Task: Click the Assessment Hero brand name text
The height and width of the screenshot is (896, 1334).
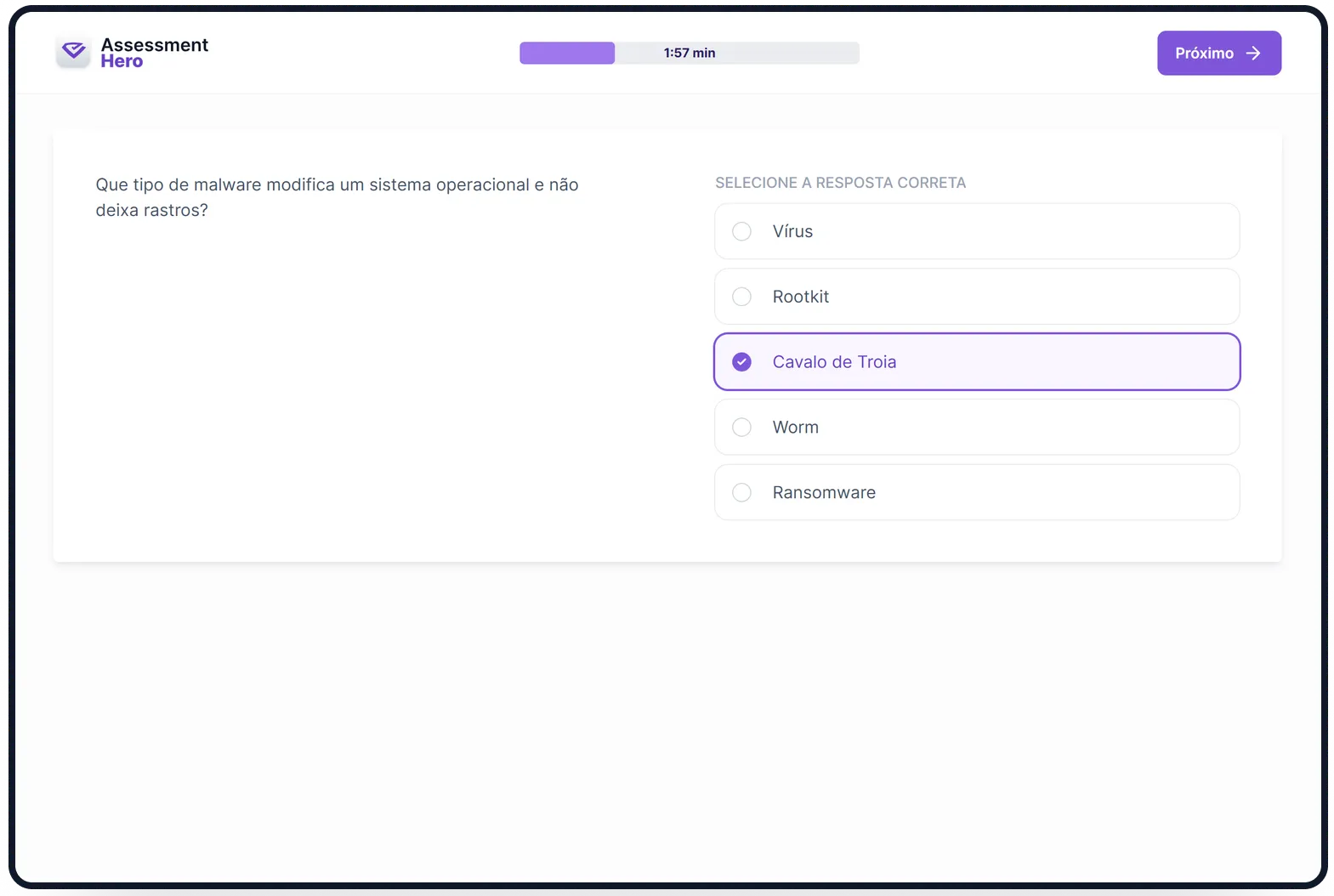Action: tap(154, 53)
